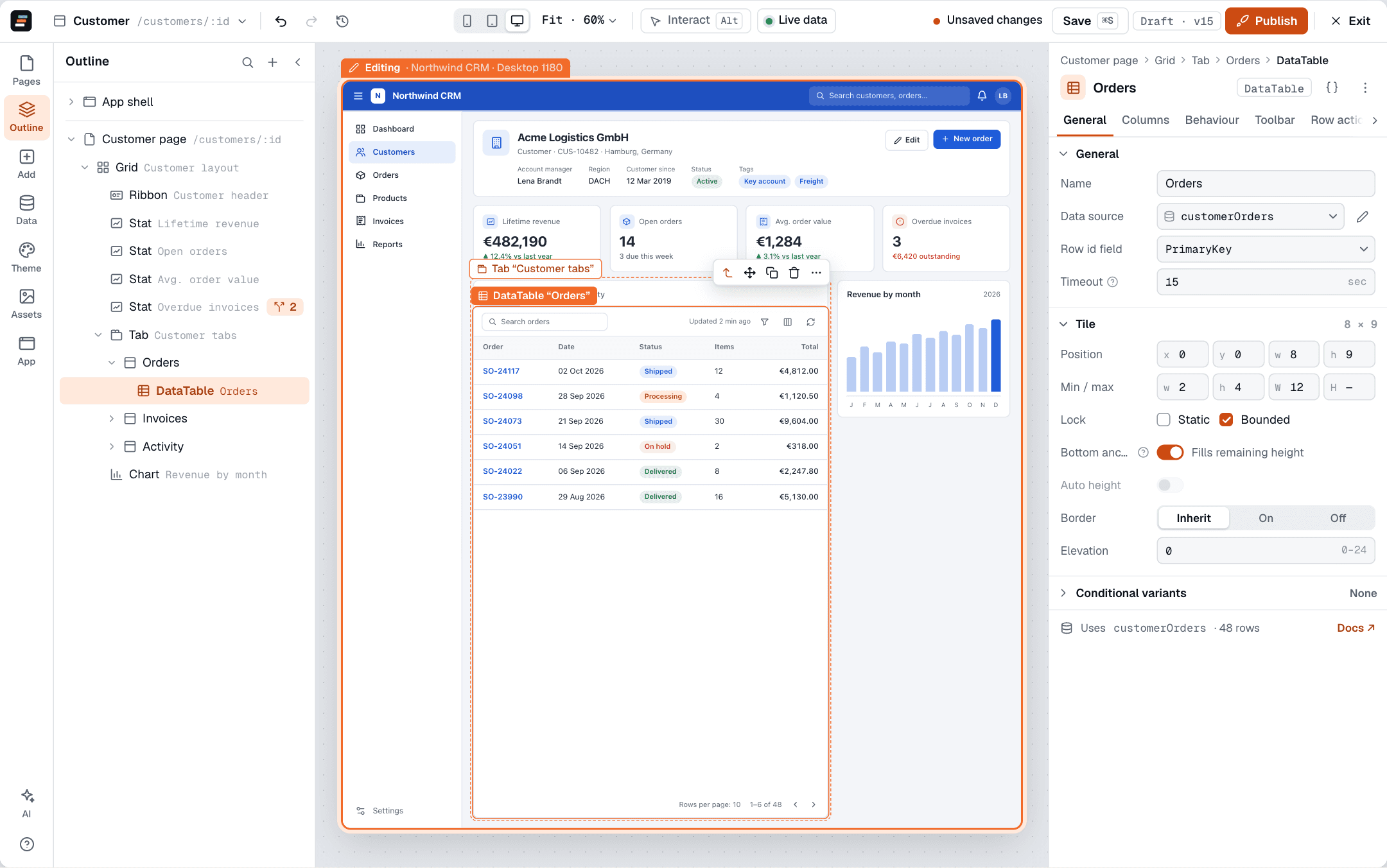1387x868 pixels.
Task: Open the zoom Fit 60% dropdown
Action: click(x=579, y=21)
